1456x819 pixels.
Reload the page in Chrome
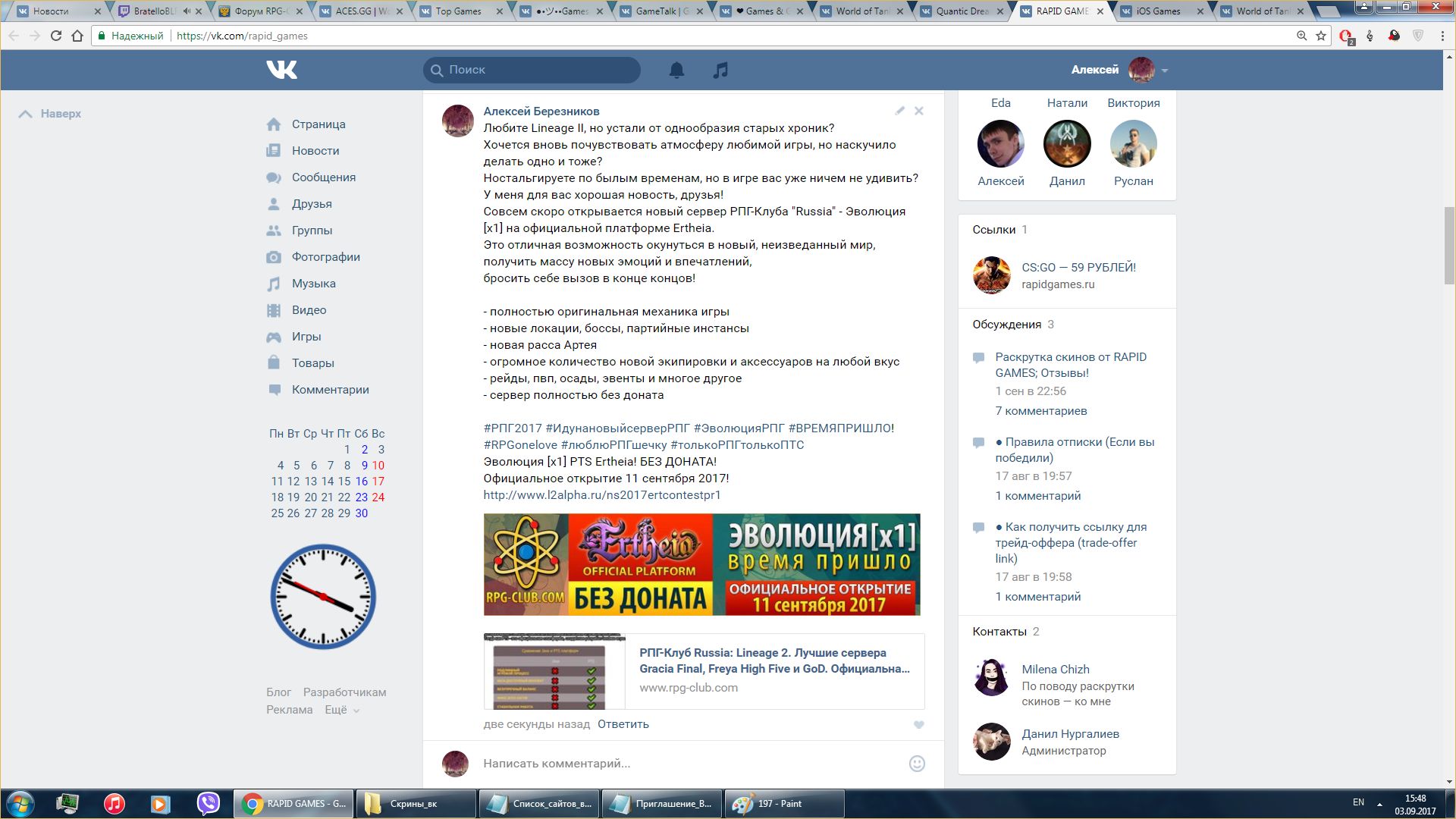[56, 36]
